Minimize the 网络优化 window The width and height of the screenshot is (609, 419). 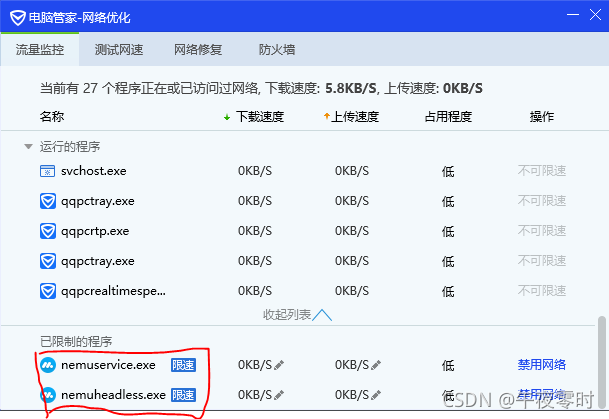point(573,15)
